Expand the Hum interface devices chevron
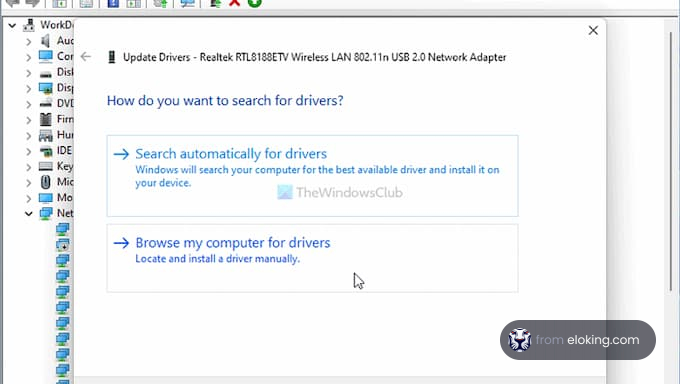Screen dimensions: 680x384 29,136
